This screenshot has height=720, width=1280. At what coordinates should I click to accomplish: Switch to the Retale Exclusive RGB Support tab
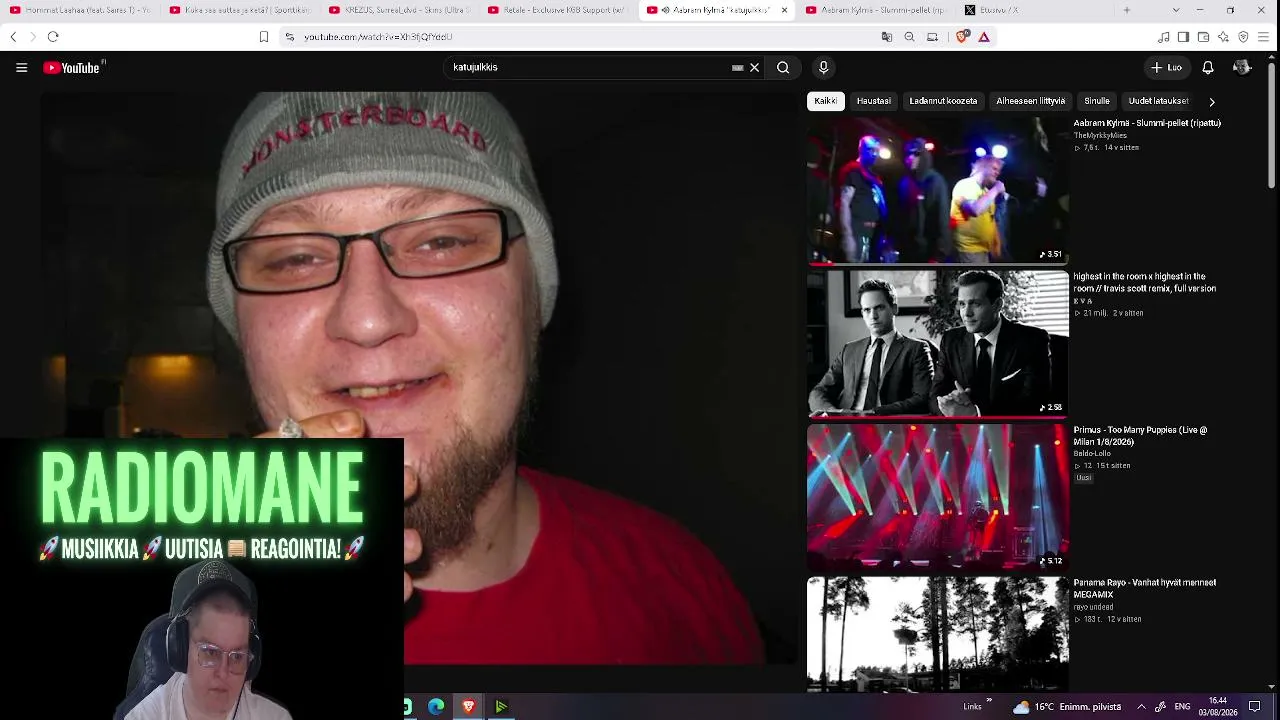(558, 10)
